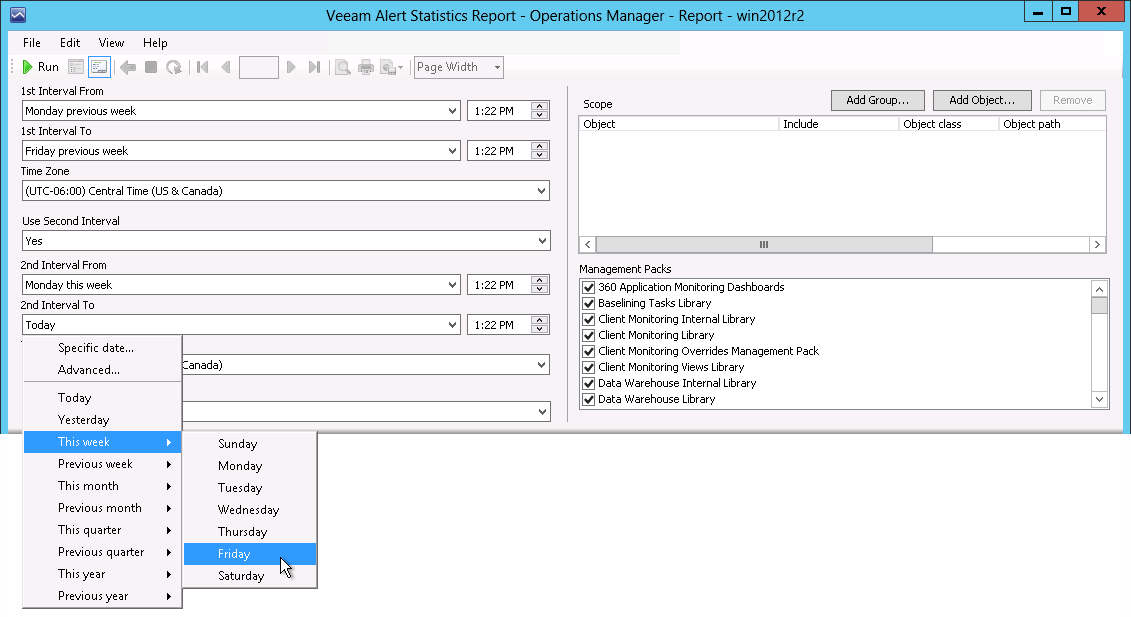Uncheck Data Warehouse Library checkbox
This screenshot has height=617, width=1131.
pos(589,399)
